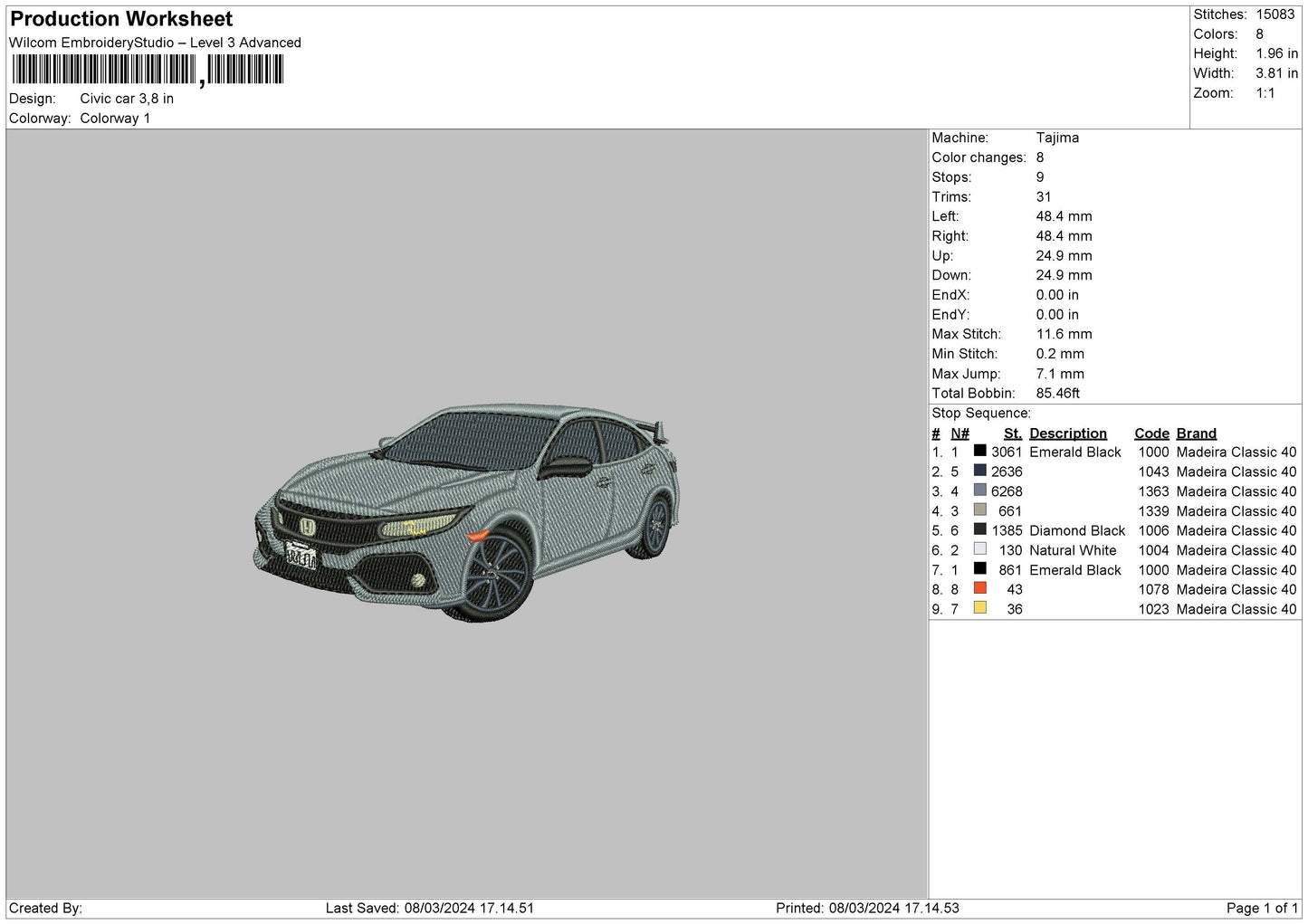This screenshot has width=1308, height=924.
Task: Click the design name 'Civic car 3,8 in'
Action: (x=127, y=99)
